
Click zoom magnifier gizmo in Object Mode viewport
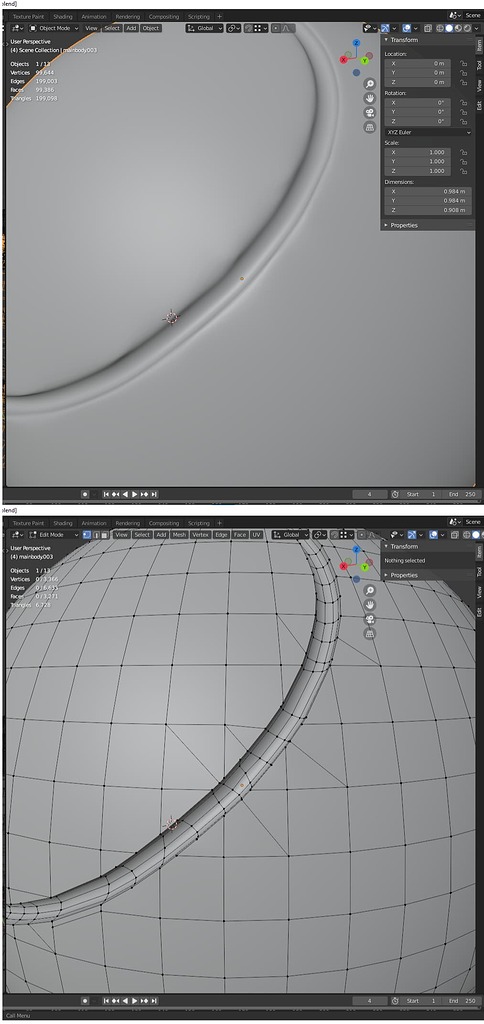click(370, 84)
